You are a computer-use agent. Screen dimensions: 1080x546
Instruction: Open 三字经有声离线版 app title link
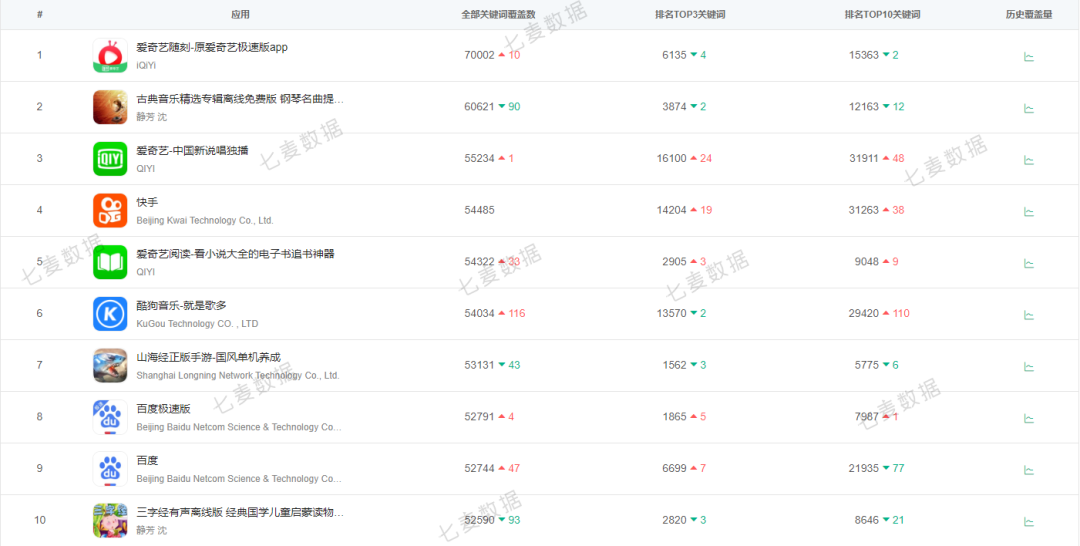click(x=240, y=512)
